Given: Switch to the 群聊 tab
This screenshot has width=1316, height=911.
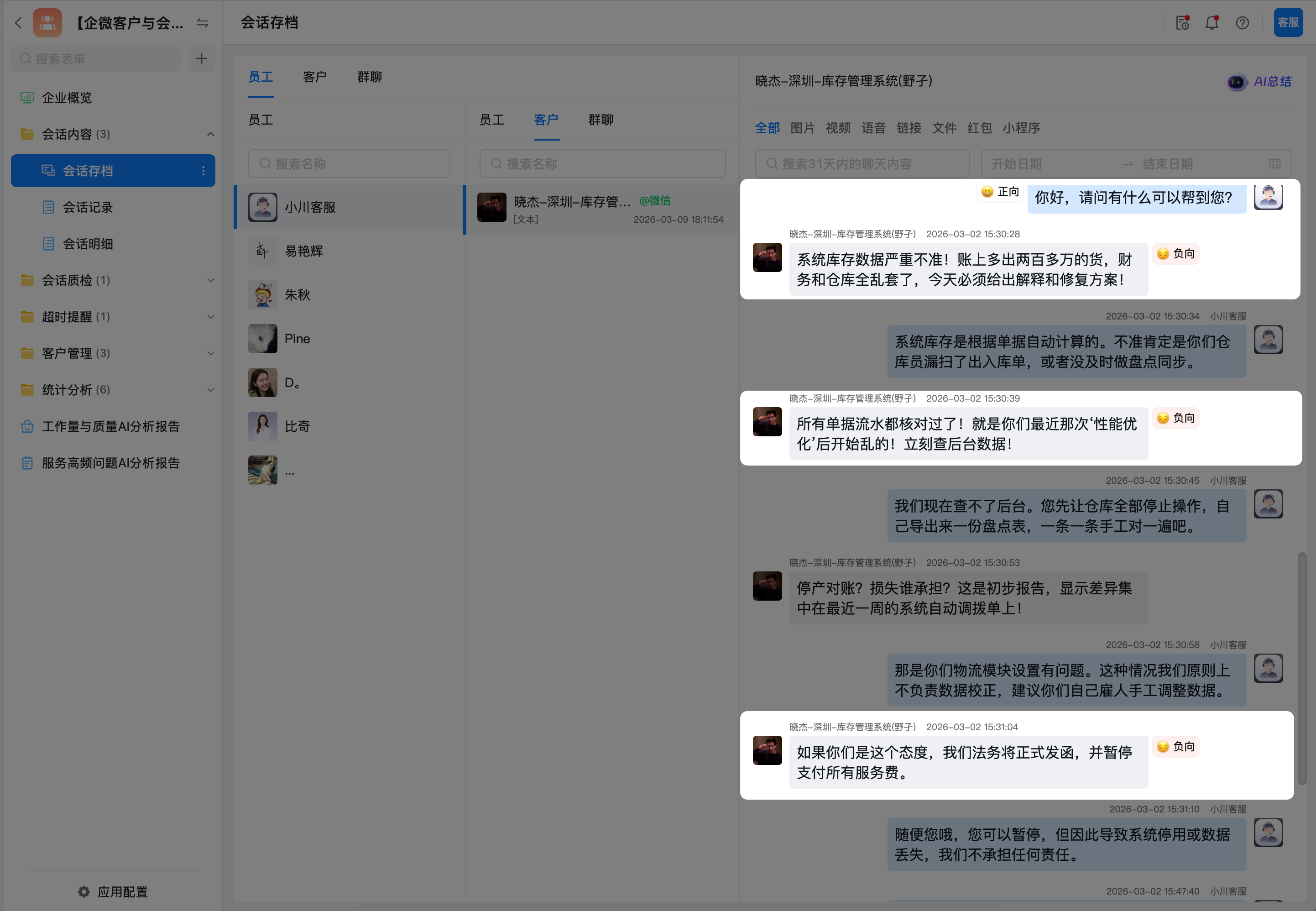Looking at the screenshot, I should pyautogui.click(x=369, y=77).
